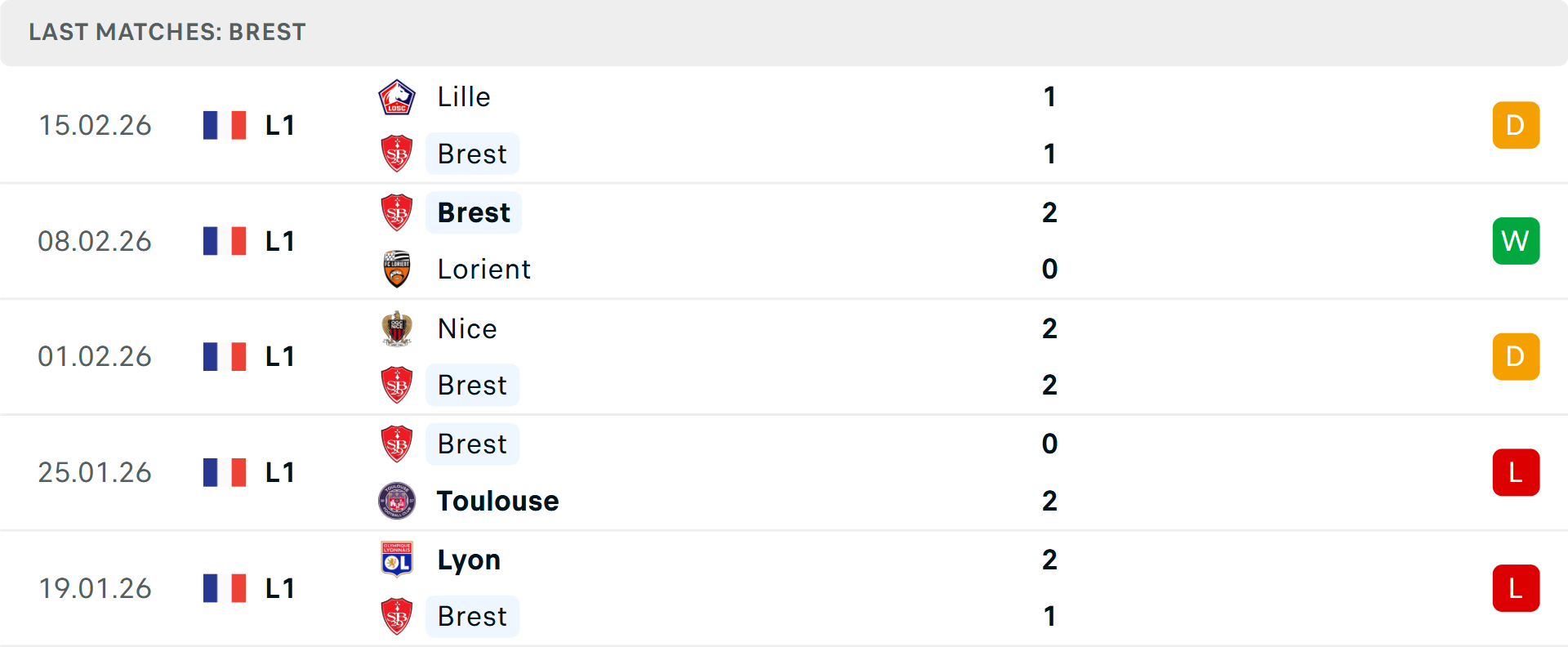The image size is (1568, 647).
Task: Click the Last Matches: Brest header
Action: (167, 32)
